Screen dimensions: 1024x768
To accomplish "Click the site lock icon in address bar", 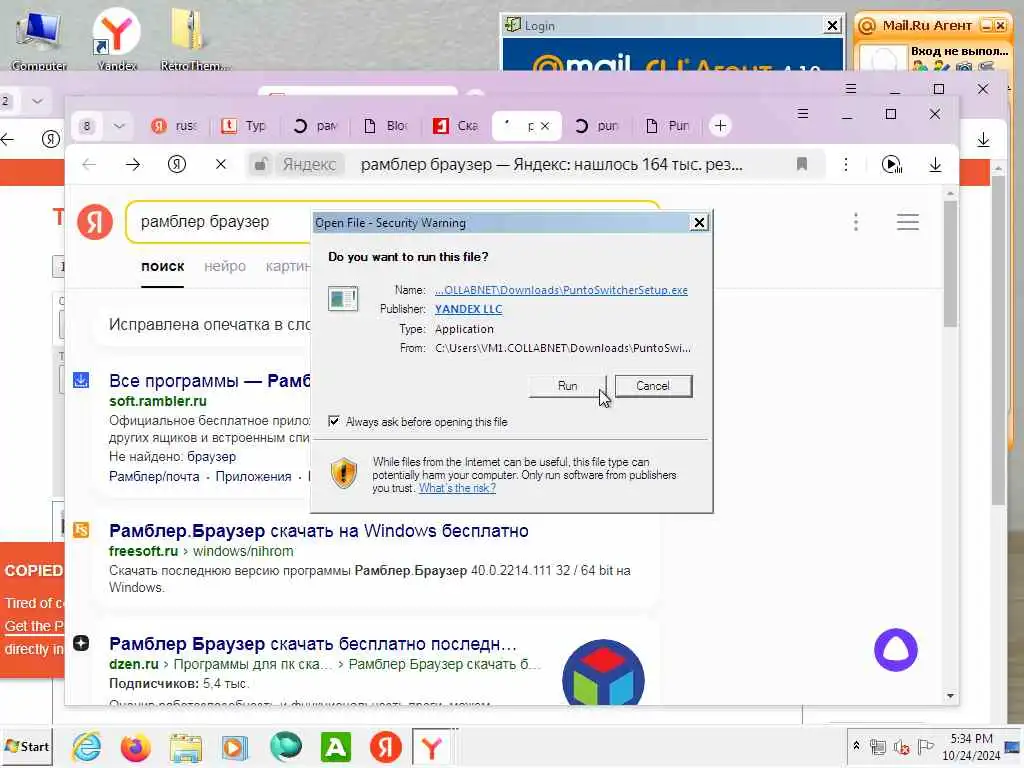I will (260, 165).
